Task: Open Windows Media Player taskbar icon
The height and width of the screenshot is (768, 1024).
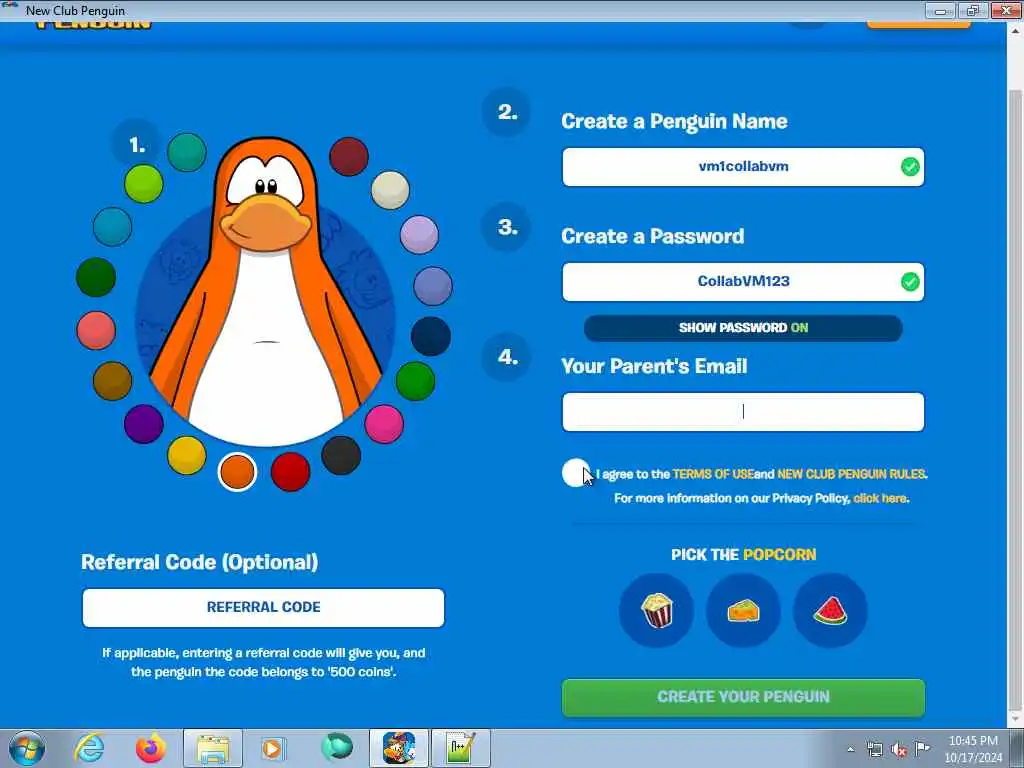Action: tap(273, 748)
